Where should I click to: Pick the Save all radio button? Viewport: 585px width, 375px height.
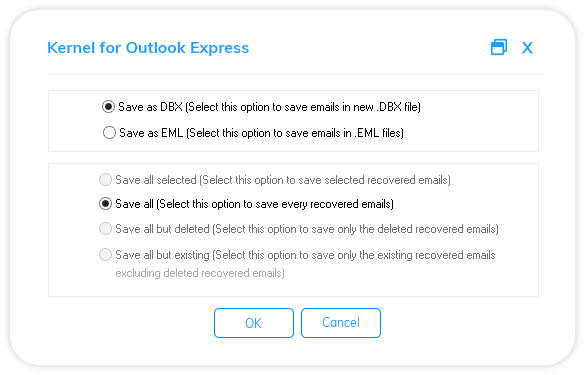[x=105, y=204]
